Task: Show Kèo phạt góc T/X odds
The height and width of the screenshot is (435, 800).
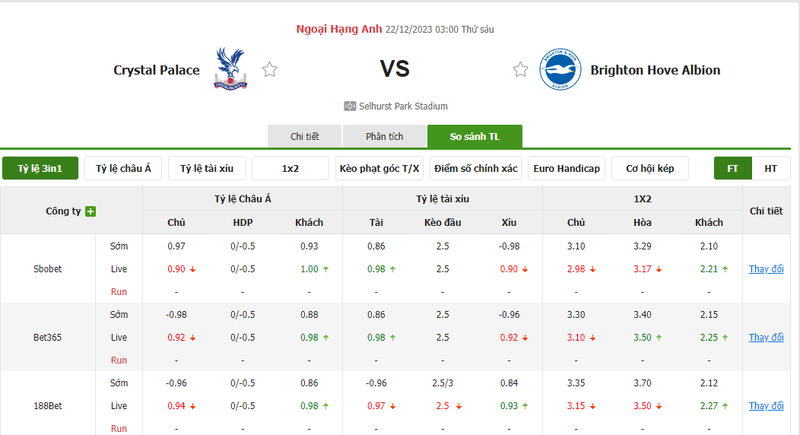Action: [x=380, y=169]
